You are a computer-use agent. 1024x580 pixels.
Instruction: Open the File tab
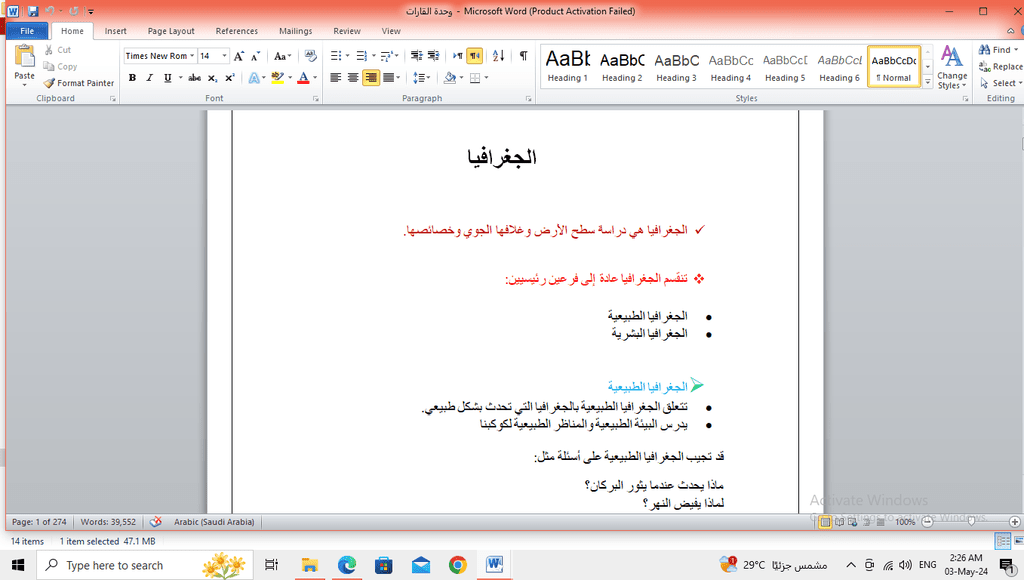(27, 31)
